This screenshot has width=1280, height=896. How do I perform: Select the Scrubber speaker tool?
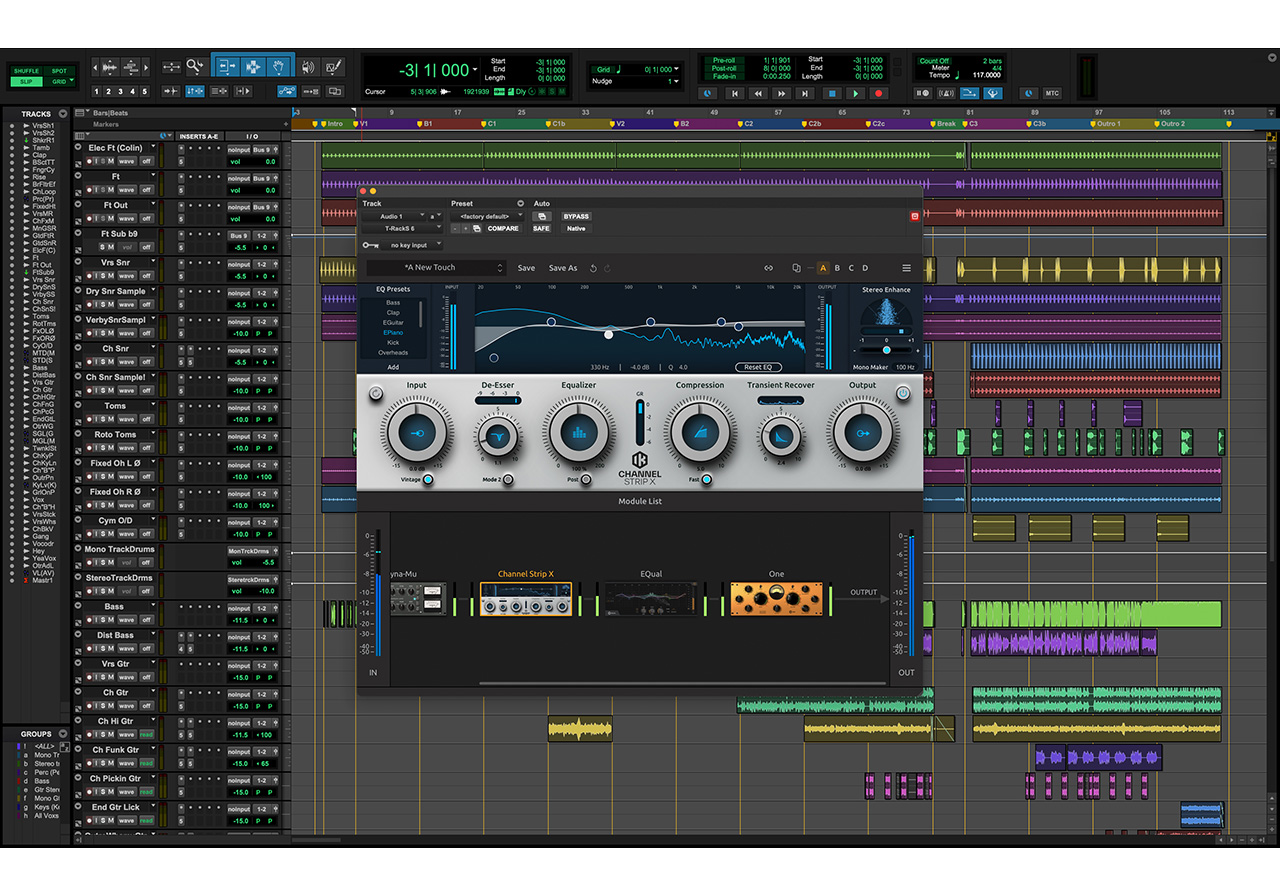pyautogui.click(x=309, y=67)
